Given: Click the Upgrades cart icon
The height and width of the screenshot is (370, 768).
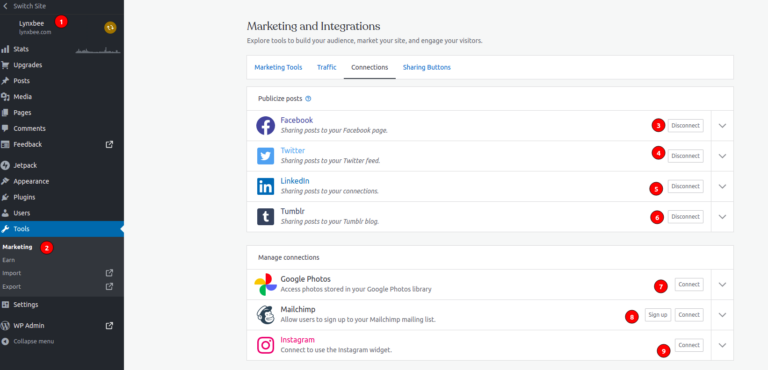Looking at the screenshot, I should (x=5, y=65).
